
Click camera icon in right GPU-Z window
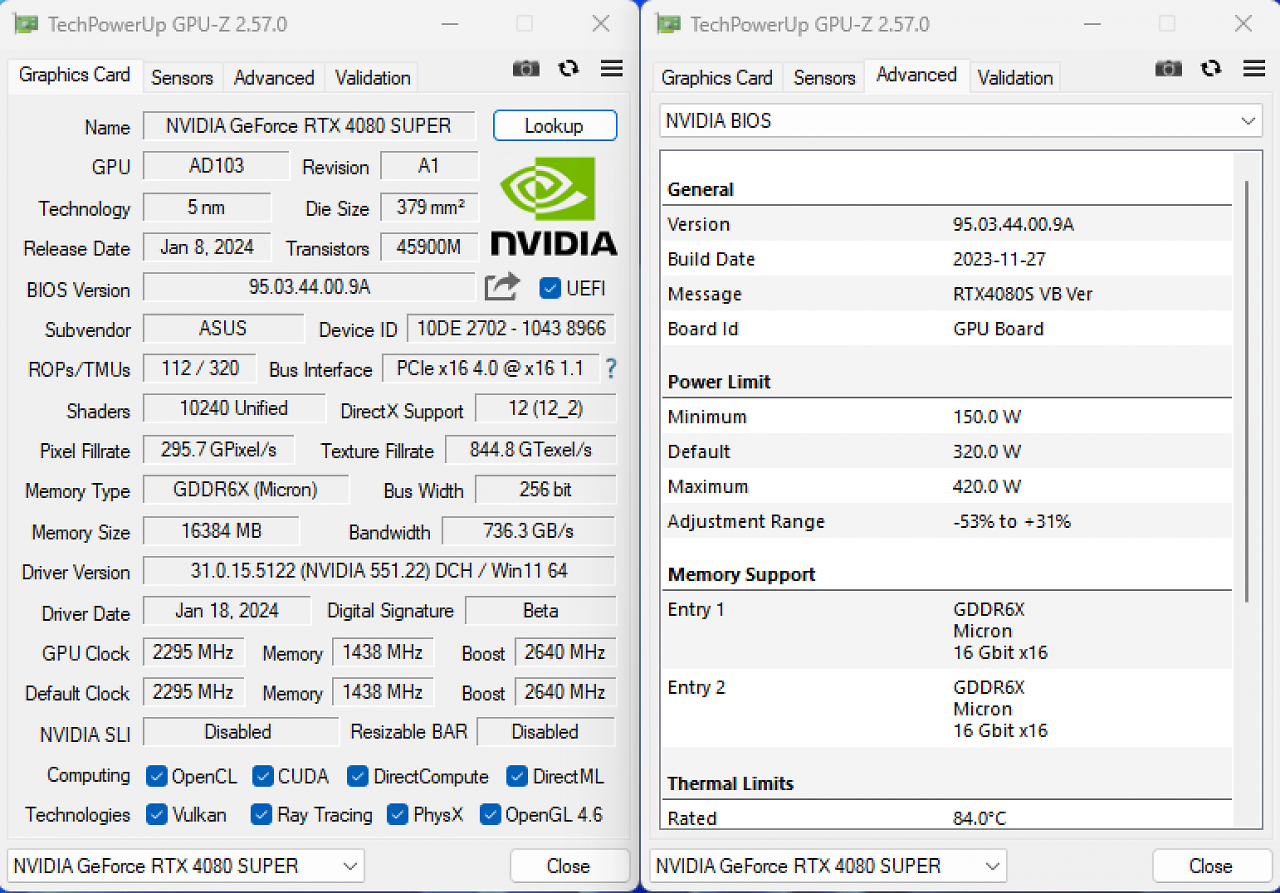pos(1168,68)
